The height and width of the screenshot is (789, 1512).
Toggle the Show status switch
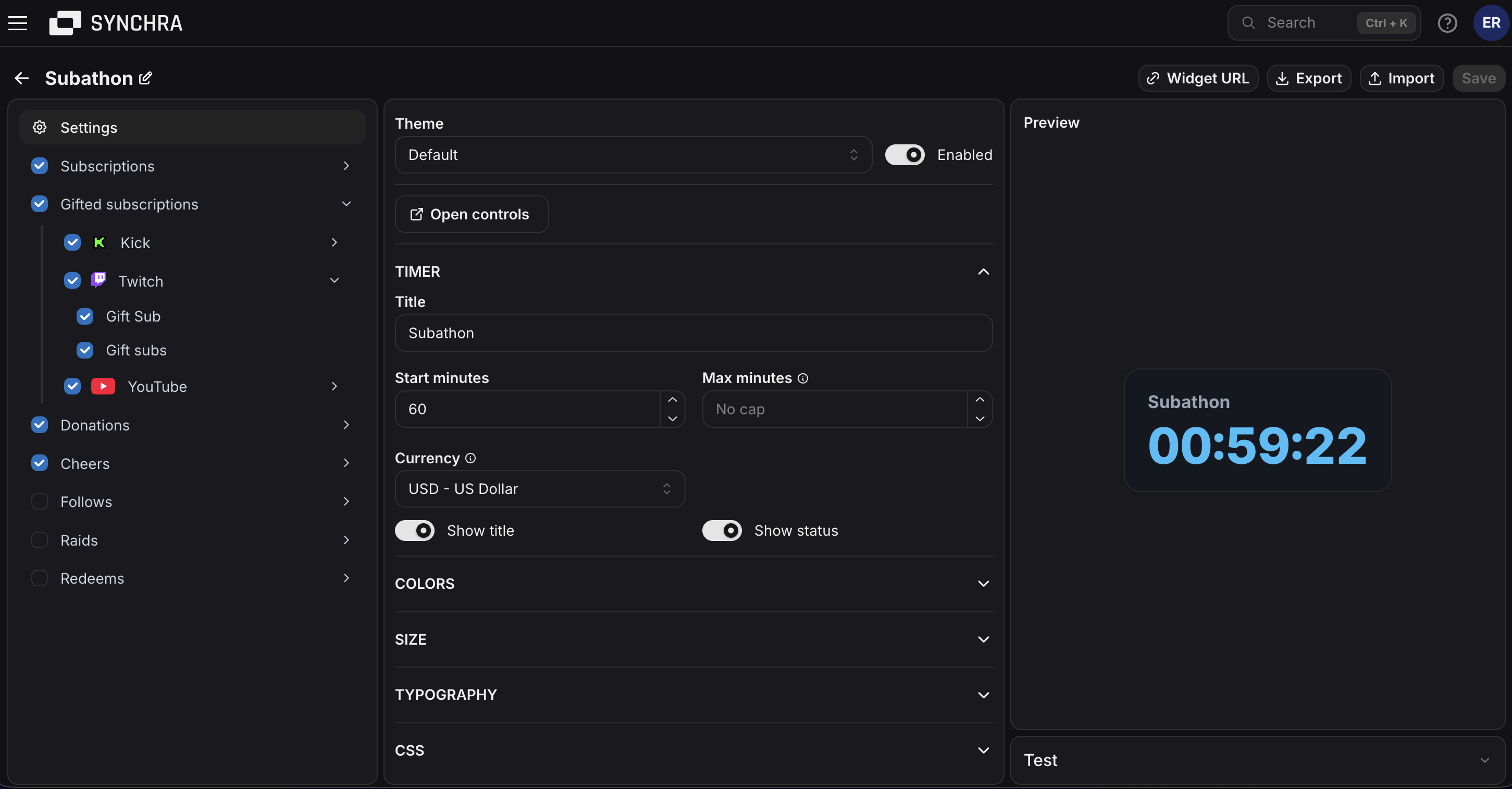[x=722, y=531]
